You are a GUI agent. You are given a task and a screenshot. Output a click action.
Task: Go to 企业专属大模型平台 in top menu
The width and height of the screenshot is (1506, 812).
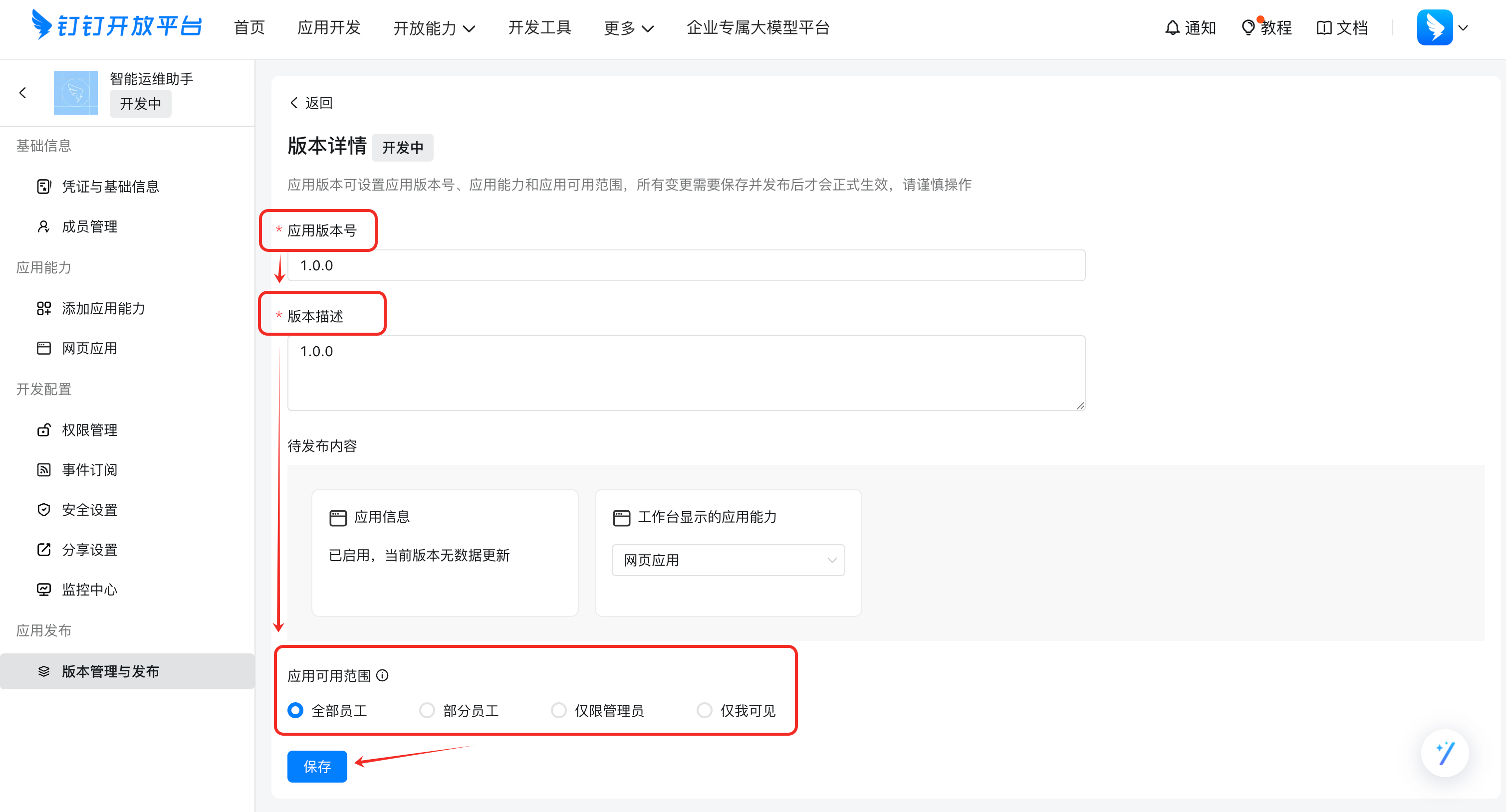coord(757,27)
